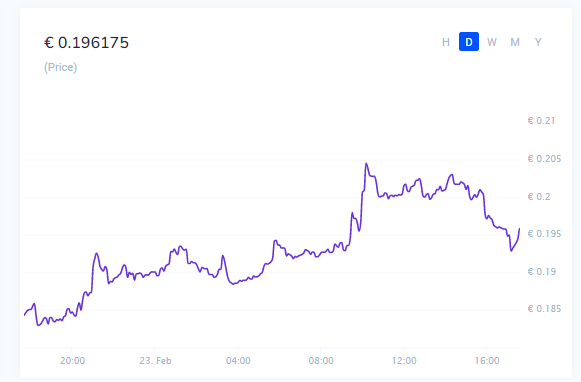Select the 16:00 time axis label
Screen dimensions: 581x382
(487, 361)
